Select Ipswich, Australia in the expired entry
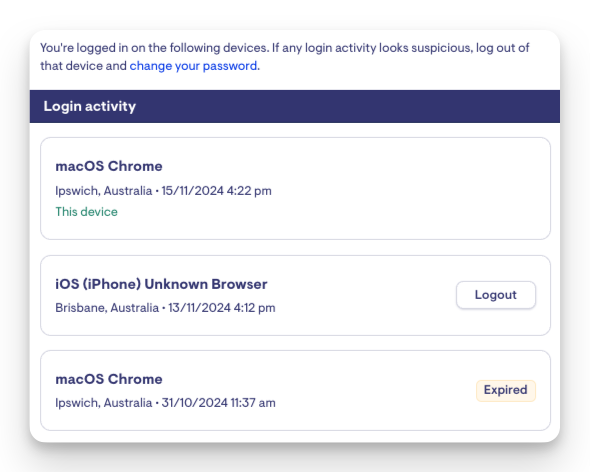590x472 pixels. (103, 403)
